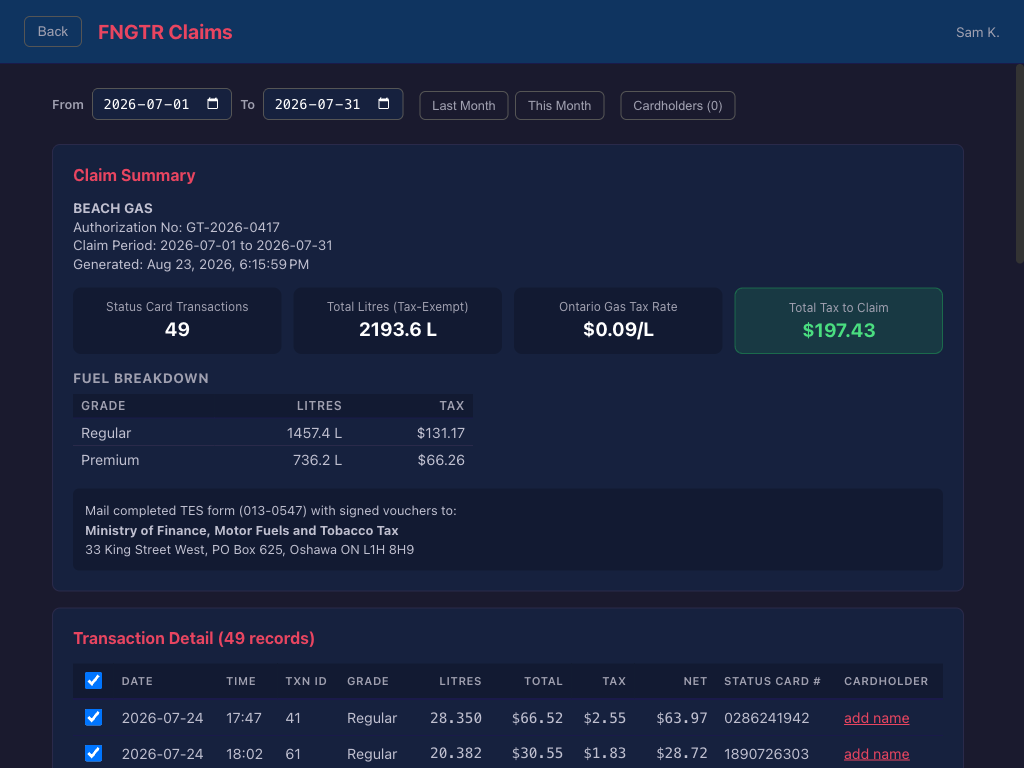Click the 28.350 litres cell

(x=456, y=718)
